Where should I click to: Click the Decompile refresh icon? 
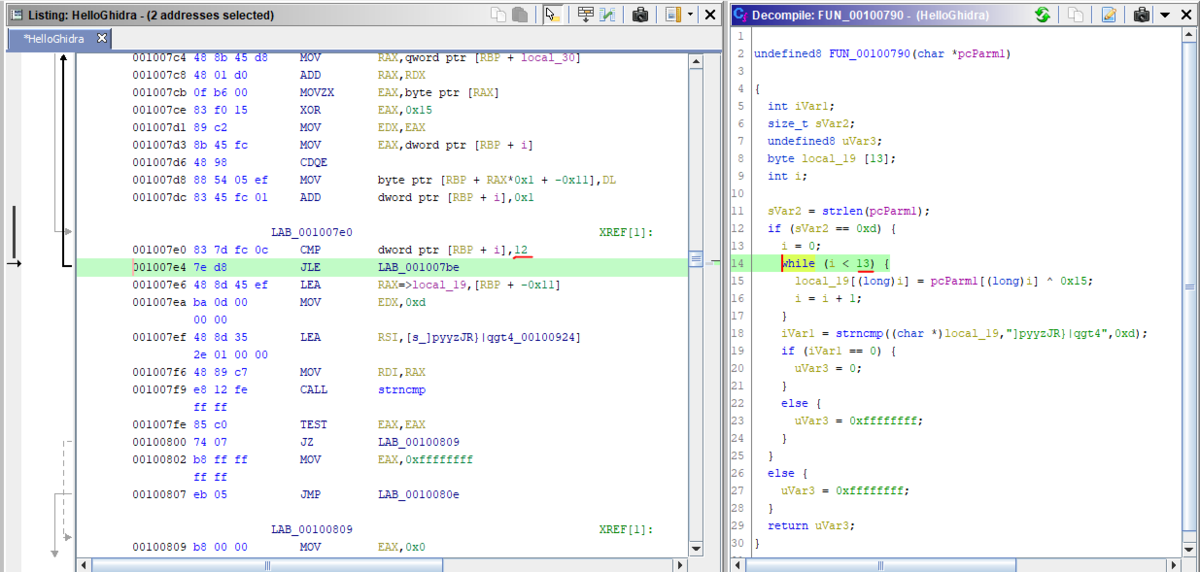click(x=1043, y=15)
